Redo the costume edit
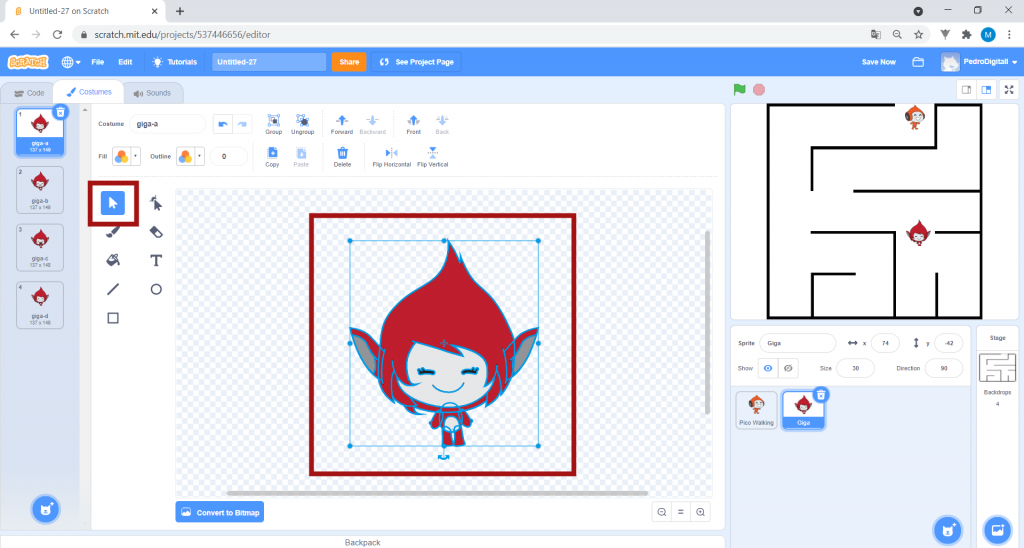 click(x=242, y=124)
